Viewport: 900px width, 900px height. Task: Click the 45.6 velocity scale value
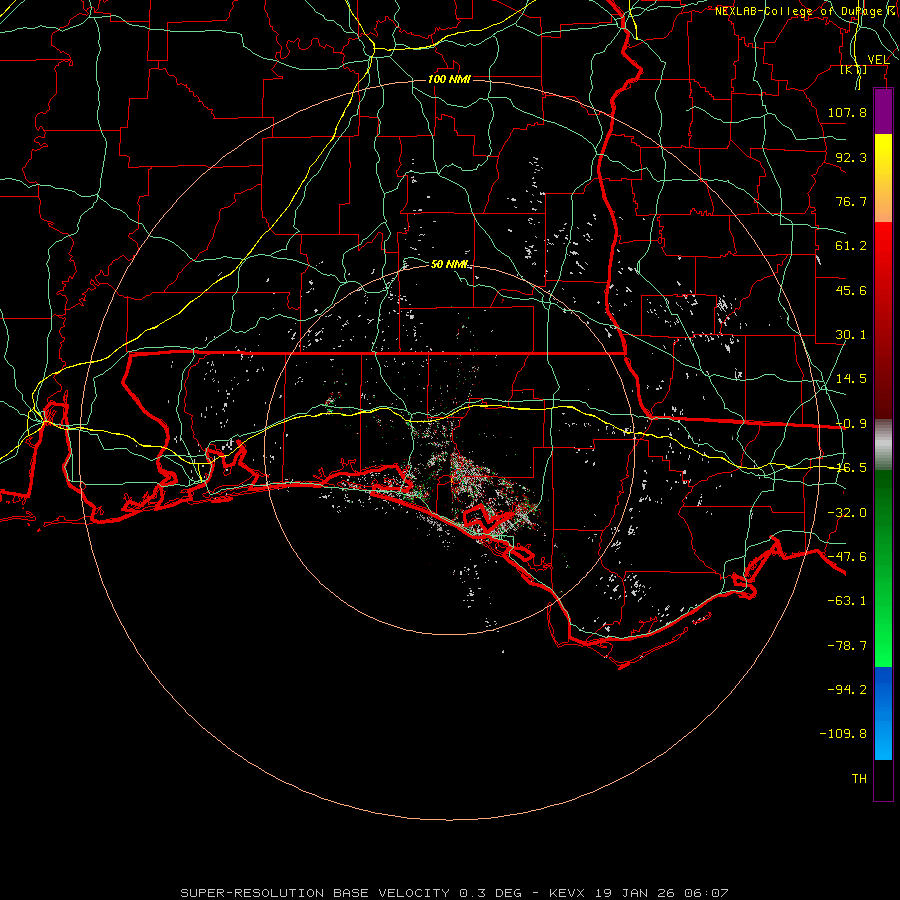click(x=851, y=290)
